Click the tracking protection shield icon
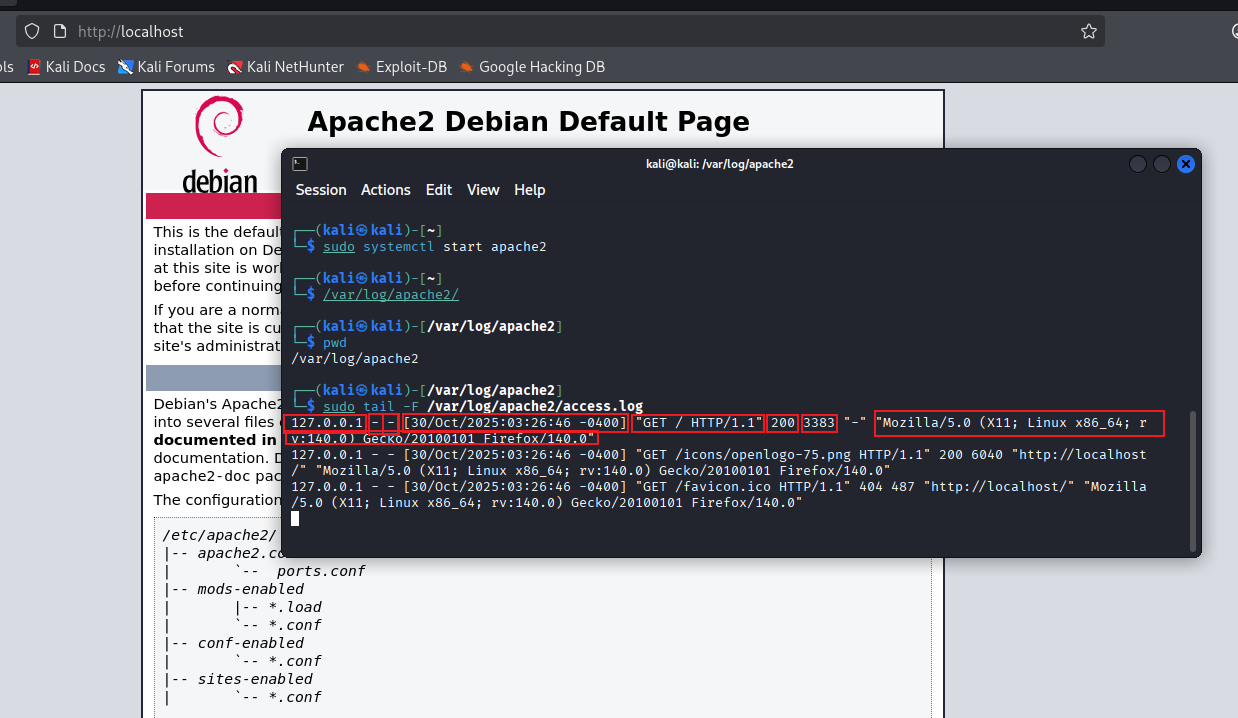The height and width of the screenshot is (718, 1238). click(x=32, y=31)
